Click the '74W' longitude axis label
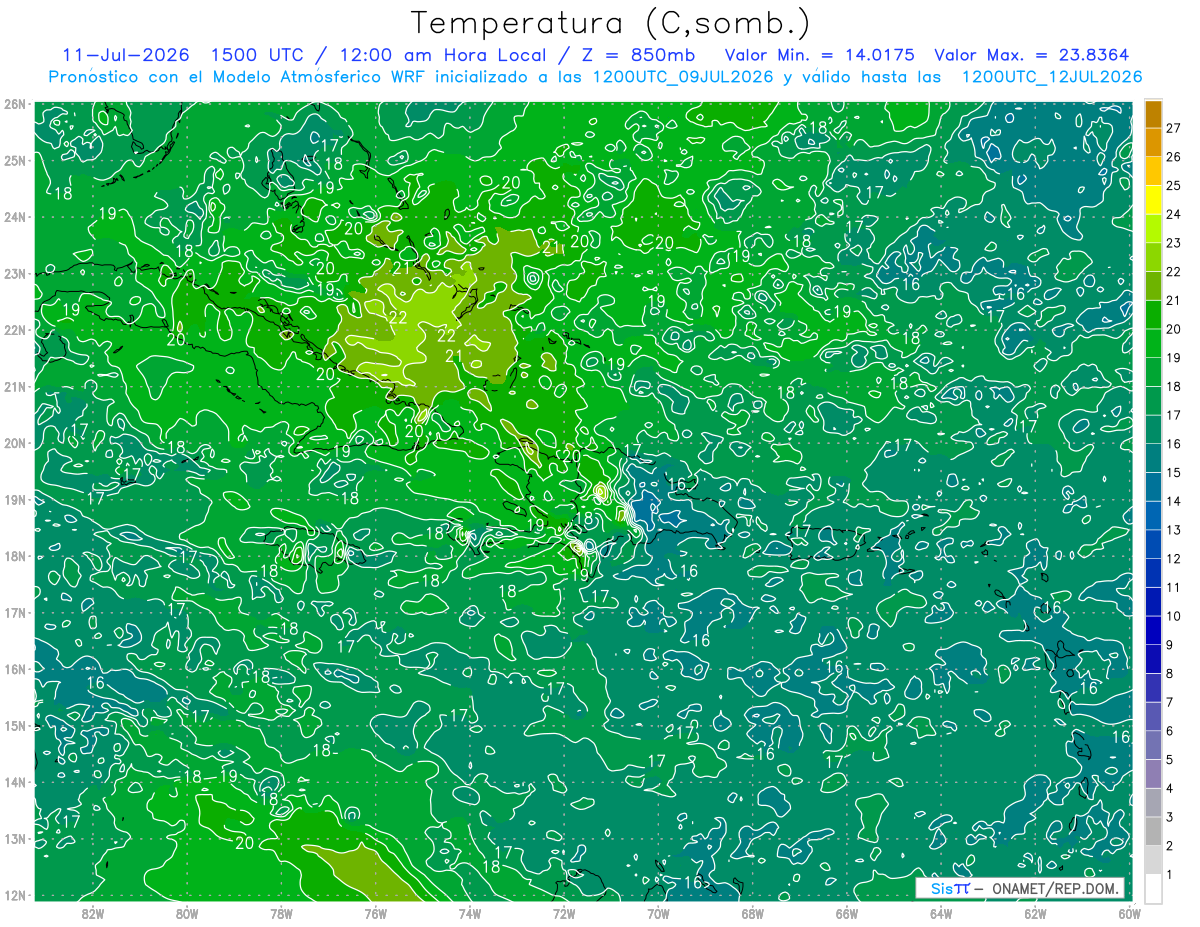 click(470, 913)
